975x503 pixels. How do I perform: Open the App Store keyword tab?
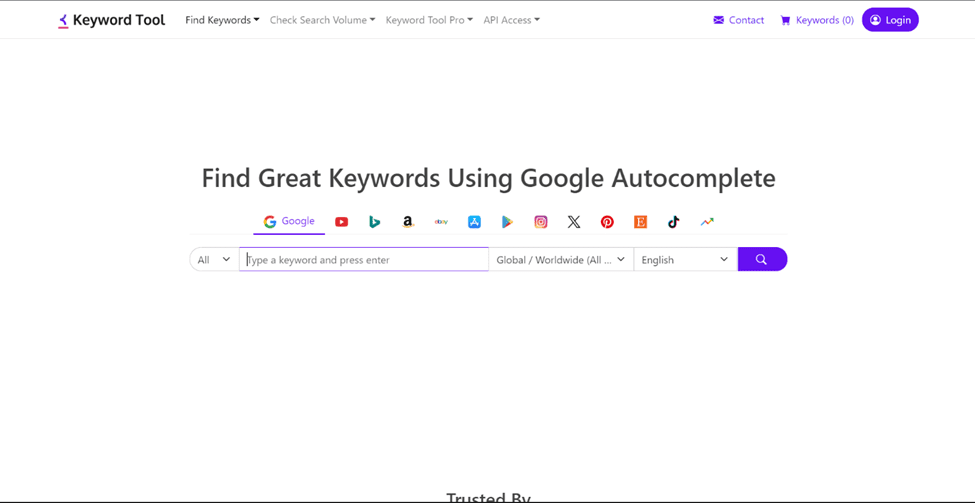[474, 222]
